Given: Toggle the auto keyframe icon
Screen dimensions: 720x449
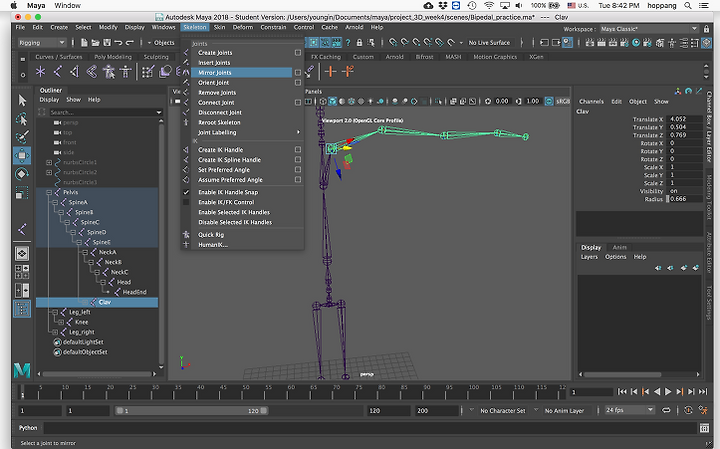Looking at the screenshot, I should pyautogui.click(x=688, y=410).
